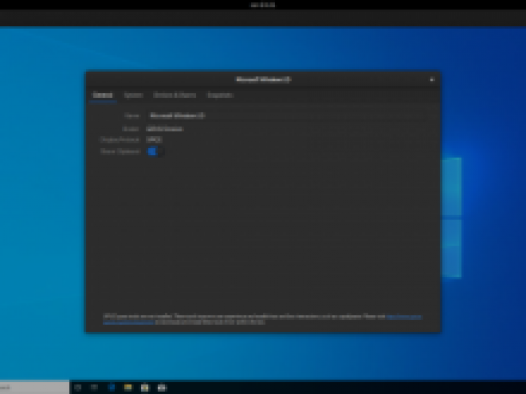The height and width of the screenshot is (394, 526).
Task: Select the Display Protocol value
Action: pyautogui.click(x=154, y=139)
